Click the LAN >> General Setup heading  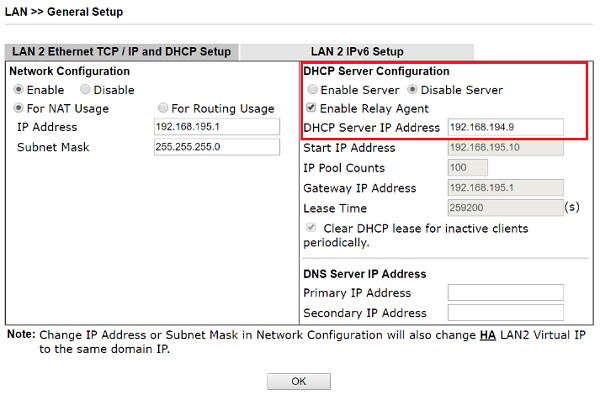coord(64,12)
